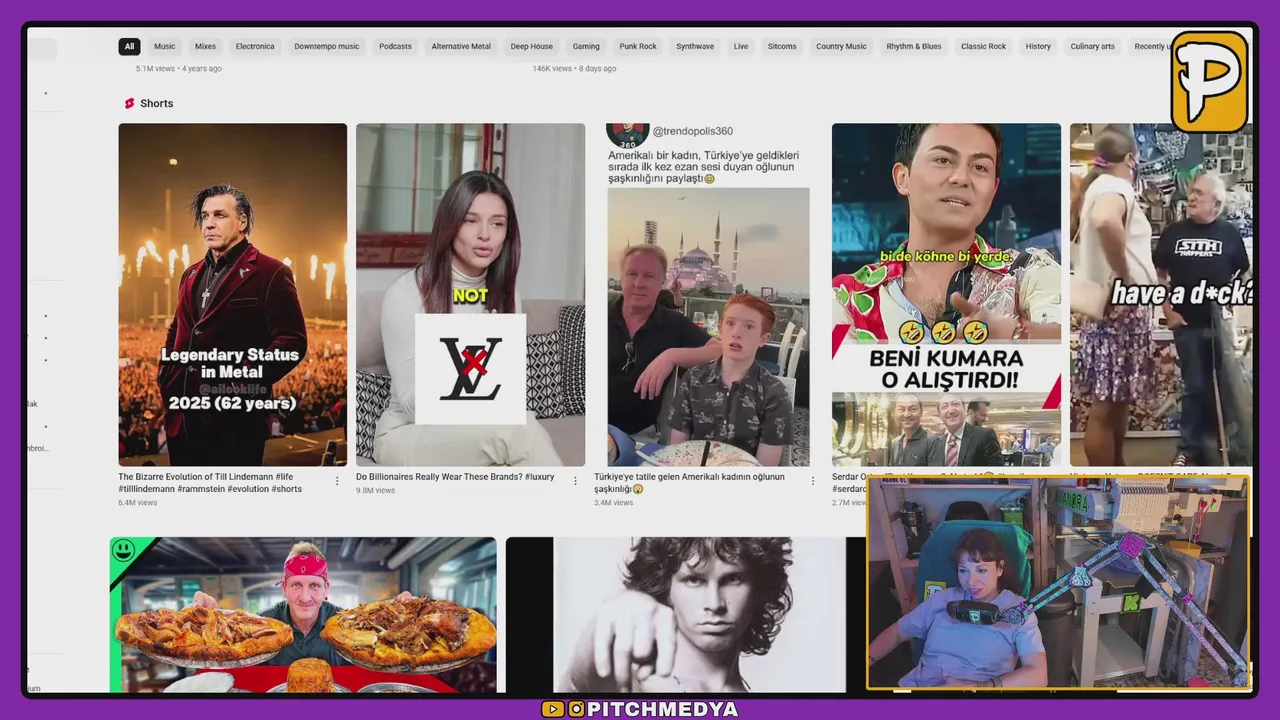Select the Sitcoms chip
Screen dimensions: 1280x720
(782, 46)
